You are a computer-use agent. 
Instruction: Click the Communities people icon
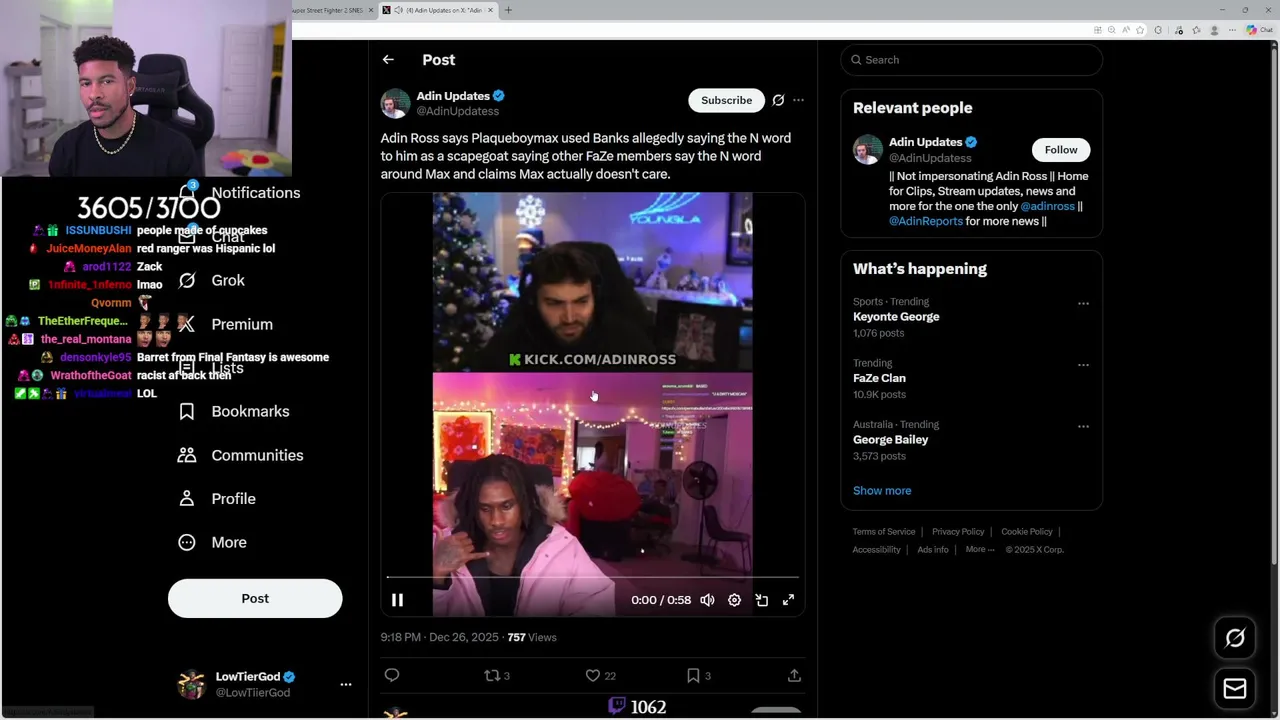[187, 455]
